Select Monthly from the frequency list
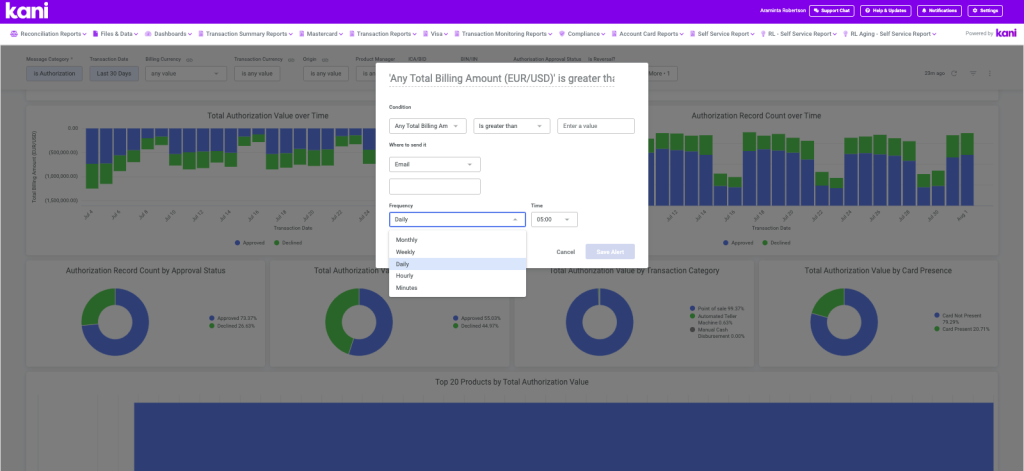This screenshot has height=471, width=1024. [x=407, y=240]
